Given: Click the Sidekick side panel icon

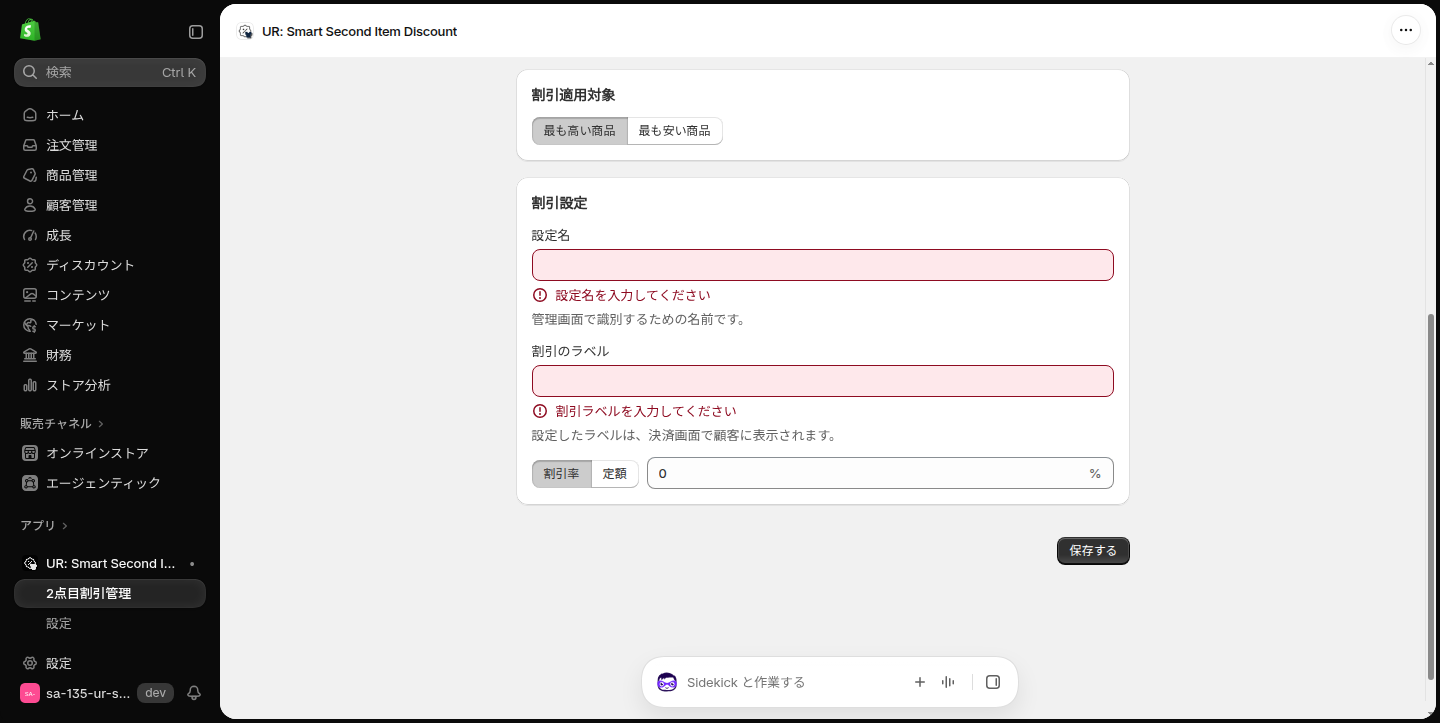Looking at the screenshot, I should pos(993,682).
